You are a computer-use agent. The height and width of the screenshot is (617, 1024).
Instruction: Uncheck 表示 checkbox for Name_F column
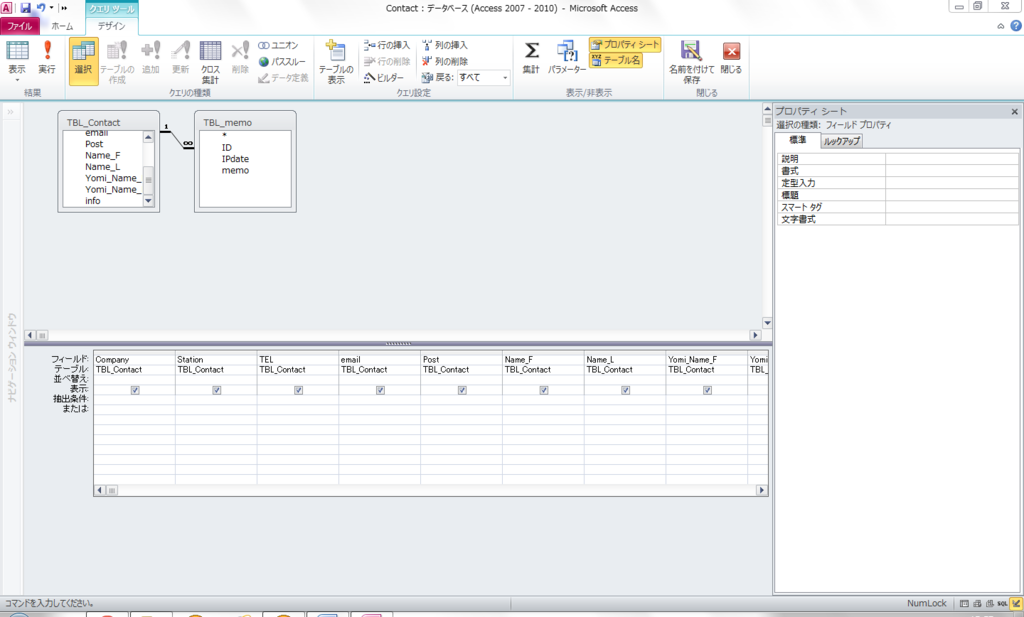coord(544,390)
